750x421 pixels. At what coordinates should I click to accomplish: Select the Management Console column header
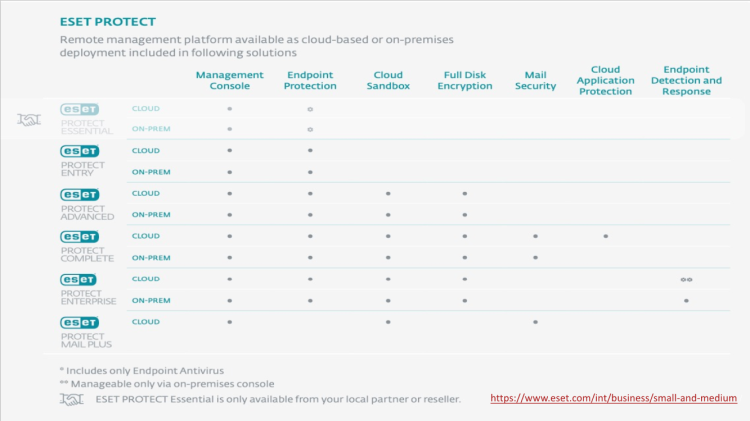coord(229,80)
